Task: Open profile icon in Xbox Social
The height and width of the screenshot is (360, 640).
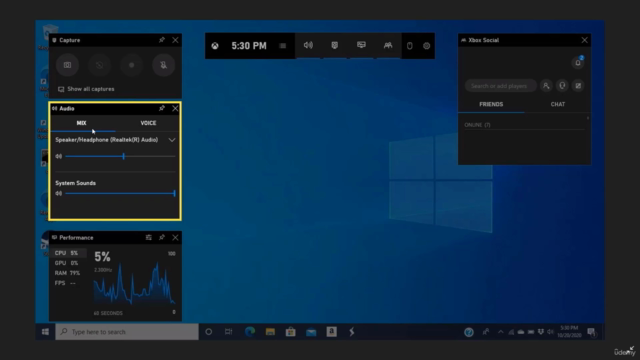Action: [x=546, y=86]
